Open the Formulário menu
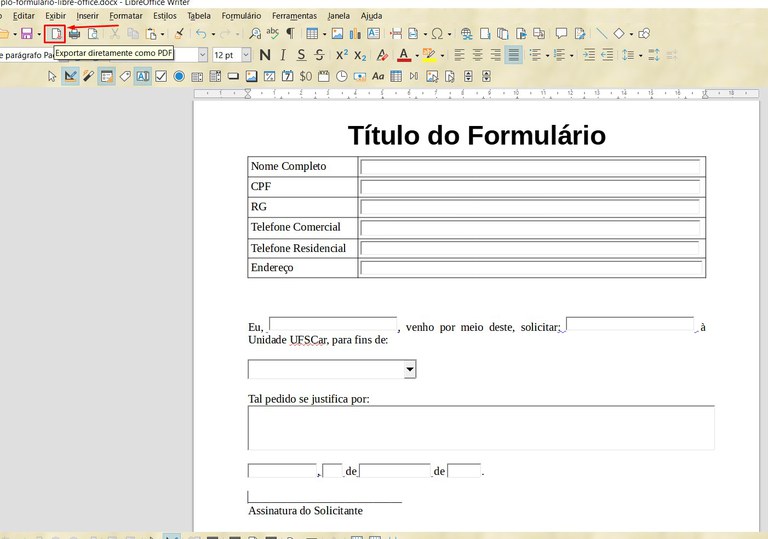The image size is (768, 539). pyautogui.click(x=241, y=16)
